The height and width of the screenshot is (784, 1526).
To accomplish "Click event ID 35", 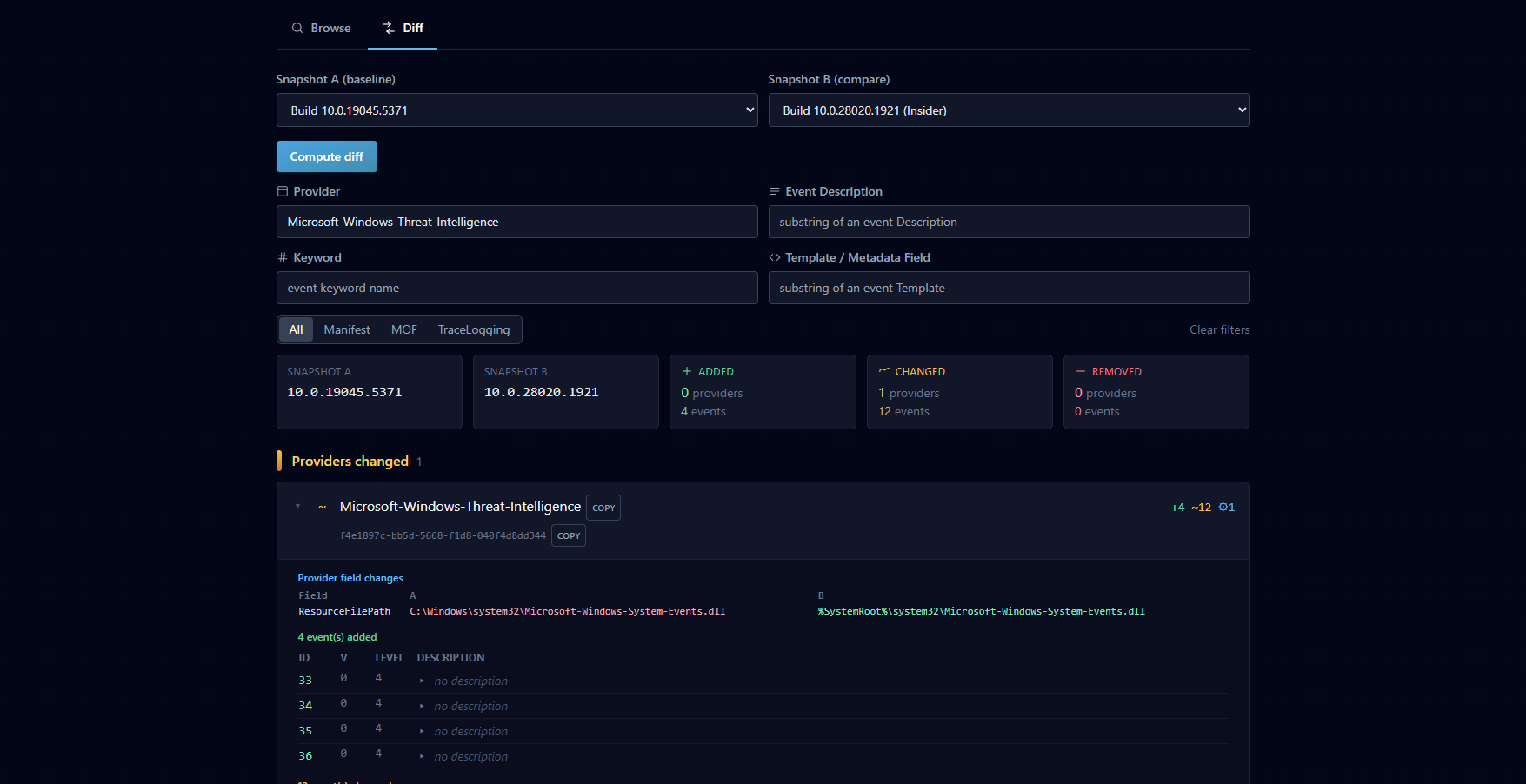I will pyautogui.click(x=305, y=731).
